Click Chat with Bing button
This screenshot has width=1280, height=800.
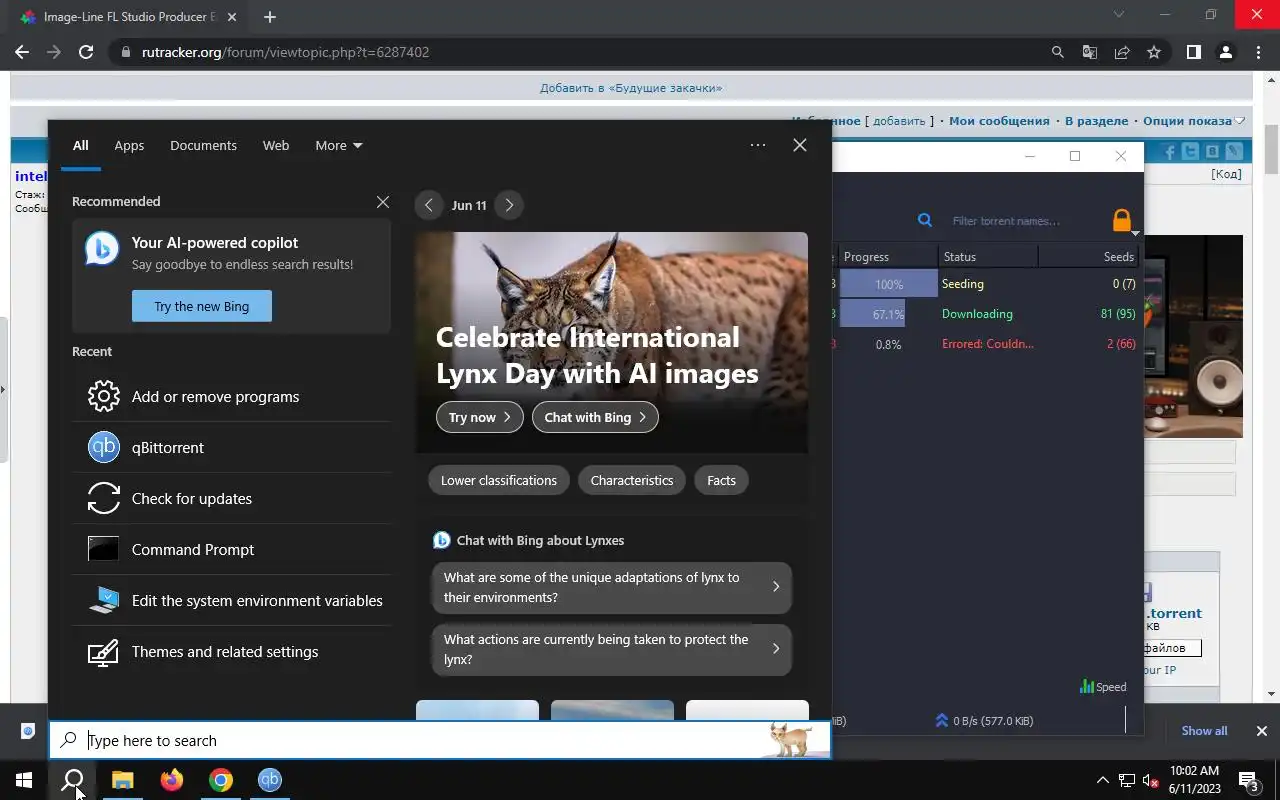tap(595, 417)
